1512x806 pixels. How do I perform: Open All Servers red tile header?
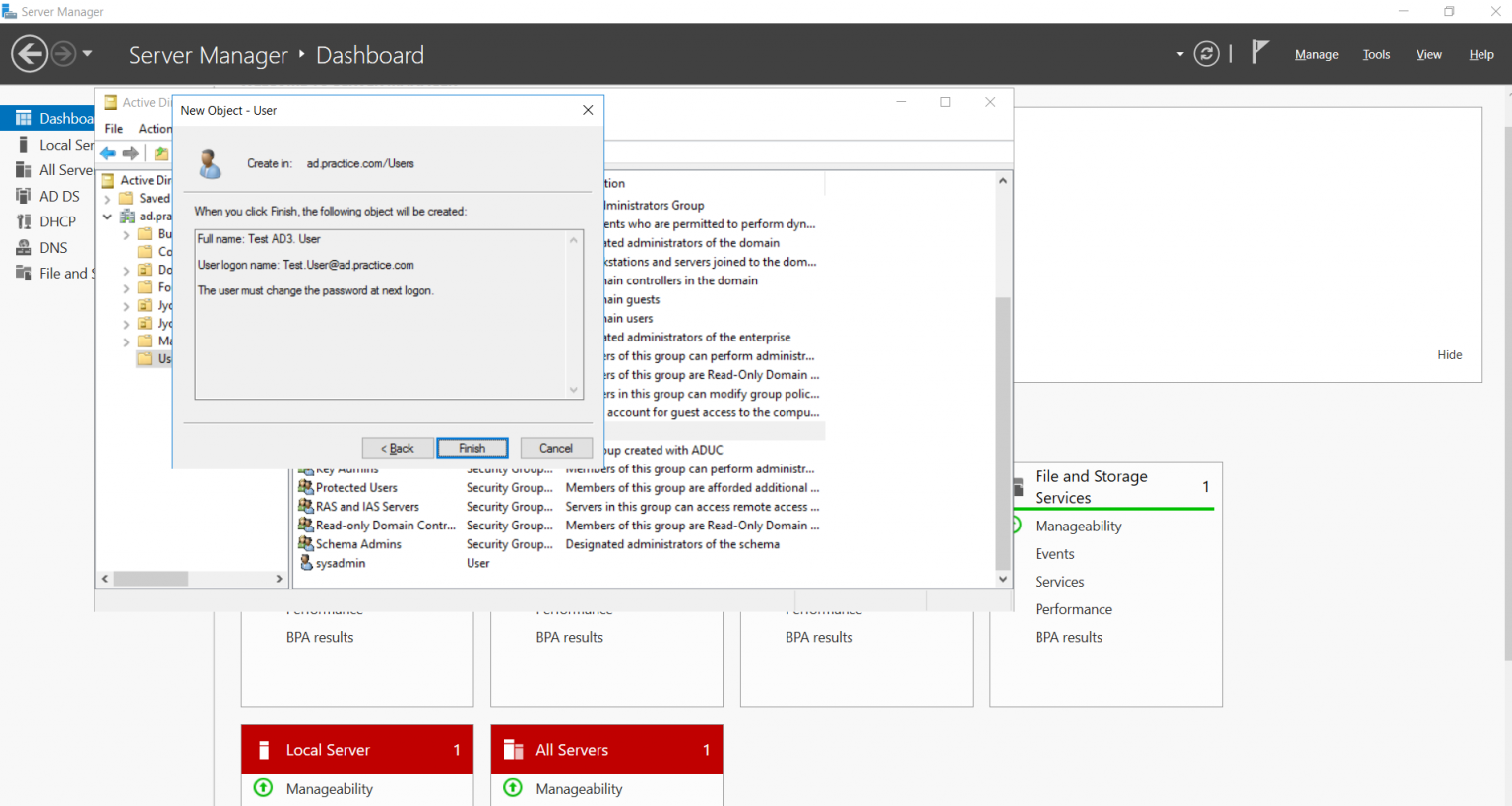pos(607,750)
